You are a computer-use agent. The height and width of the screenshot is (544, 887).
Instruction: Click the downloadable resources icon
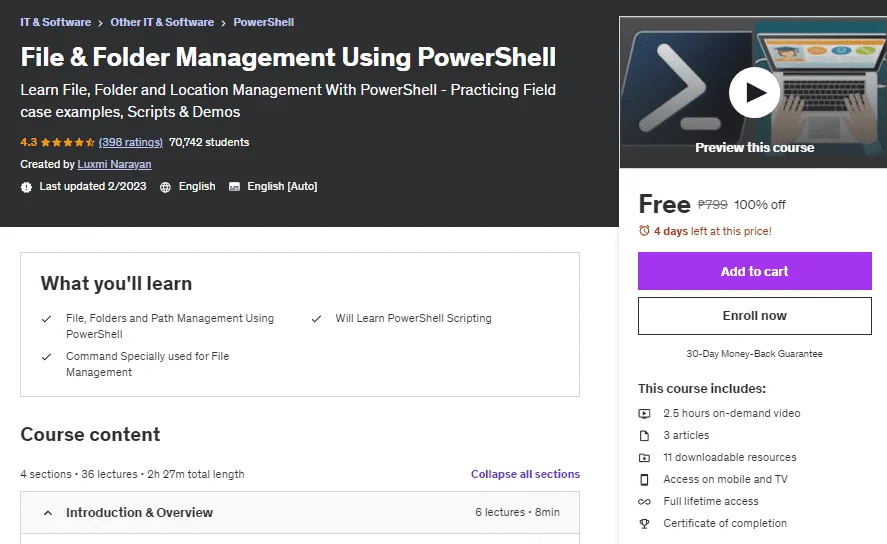(644, 457)
